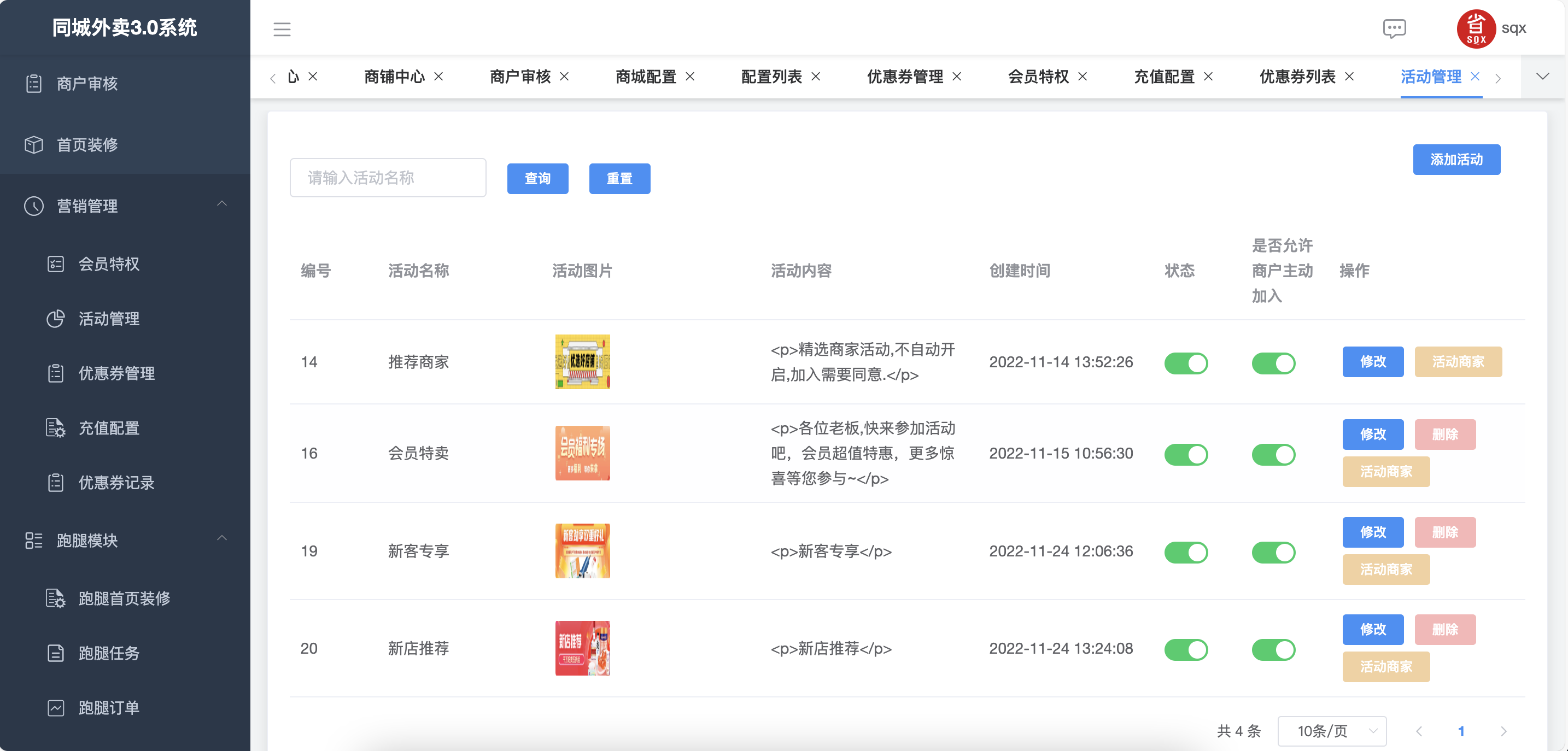Click the 跑腿首页装修 sidebar icon

pyautogui.click(x=55, y=599)
